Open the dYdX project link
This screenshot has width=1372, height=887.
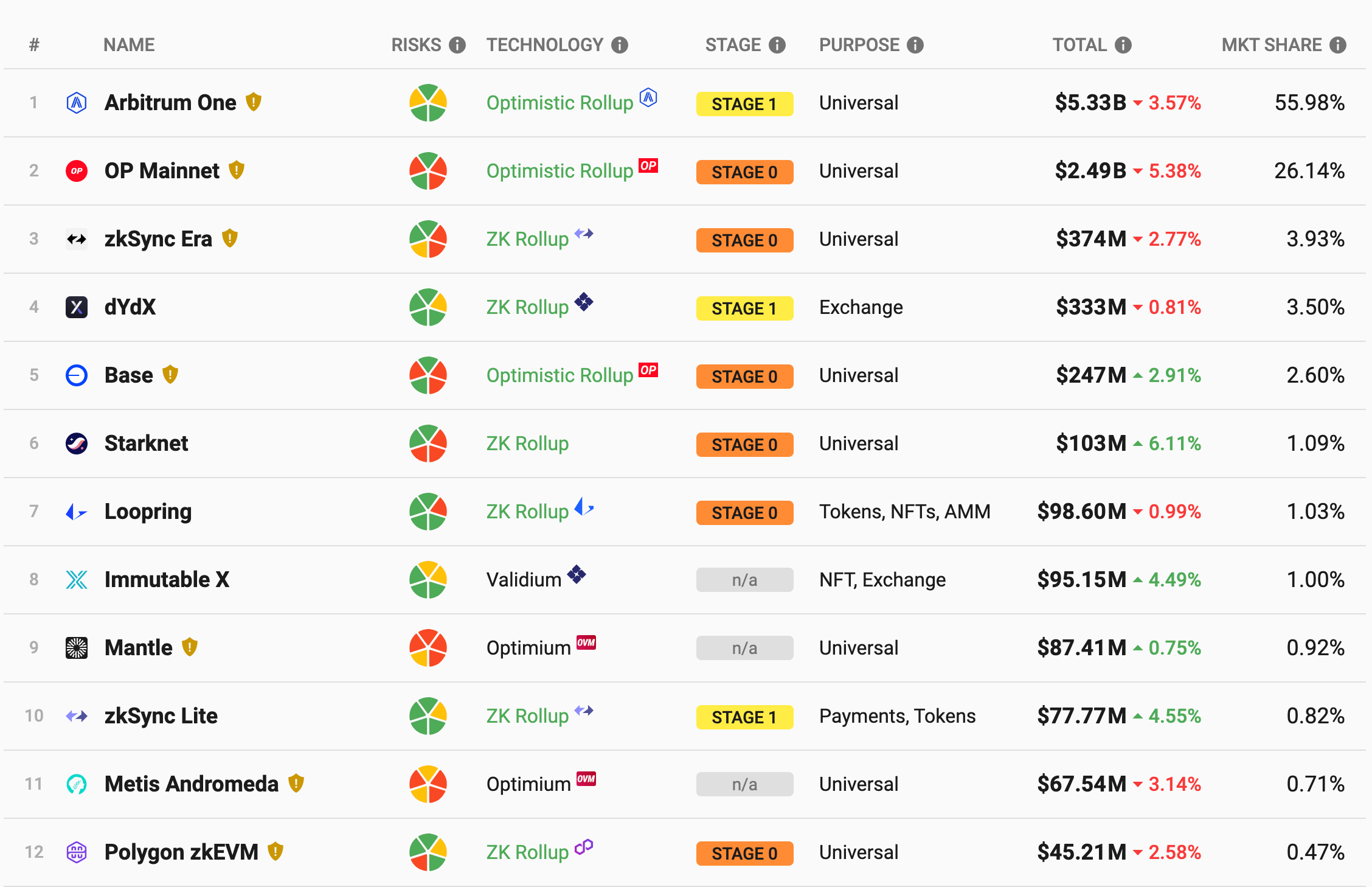coord(130,307)
